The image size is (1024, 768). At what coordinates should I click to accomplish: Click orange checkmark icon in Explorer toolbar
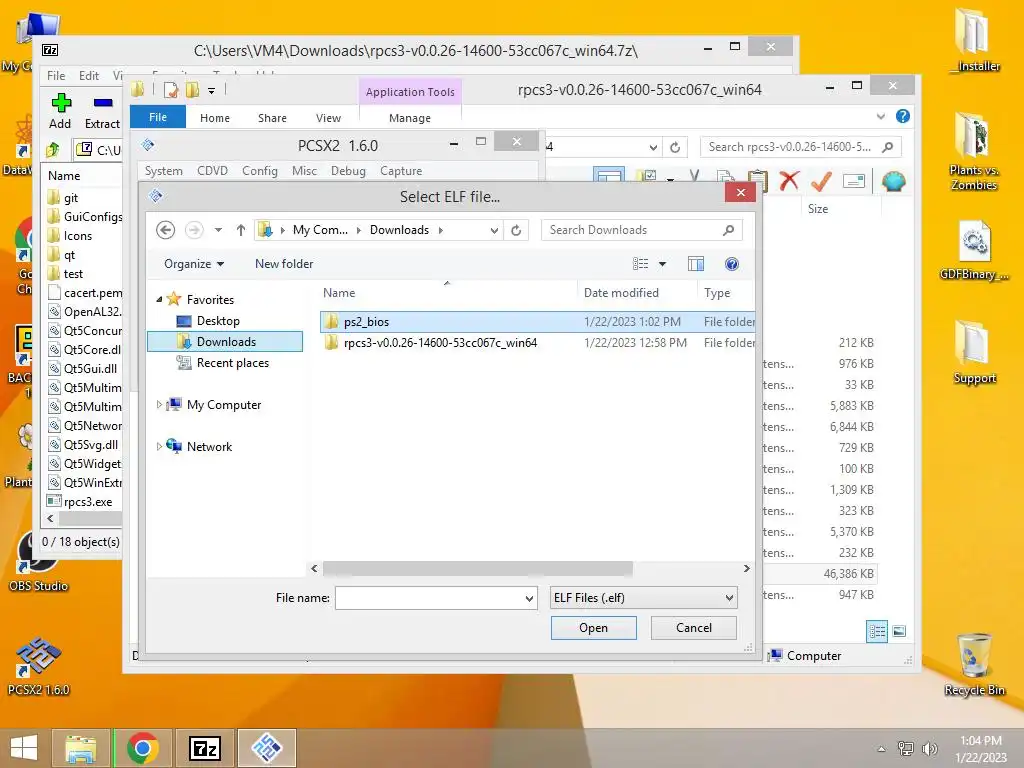click(821, 181)
